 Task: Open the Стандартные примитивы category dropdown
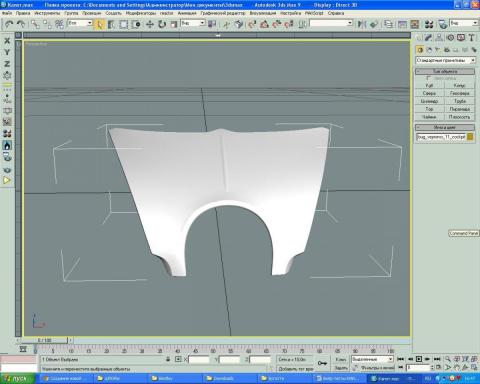click(445, 60)
